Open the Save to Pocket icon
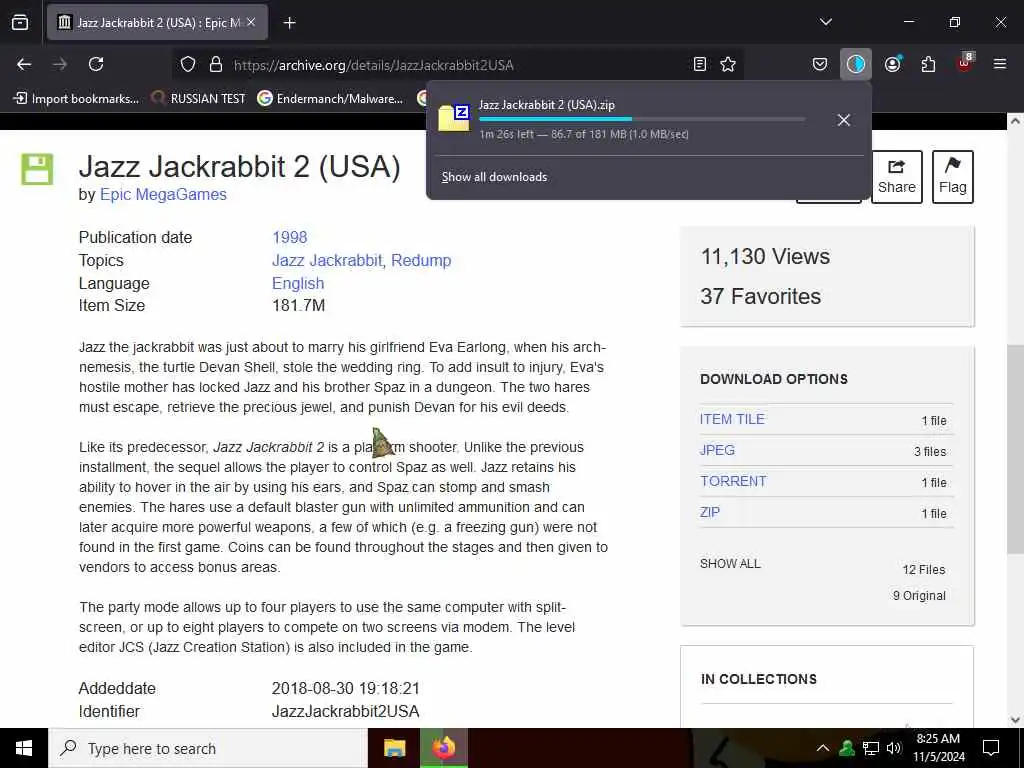 point(820,64)
